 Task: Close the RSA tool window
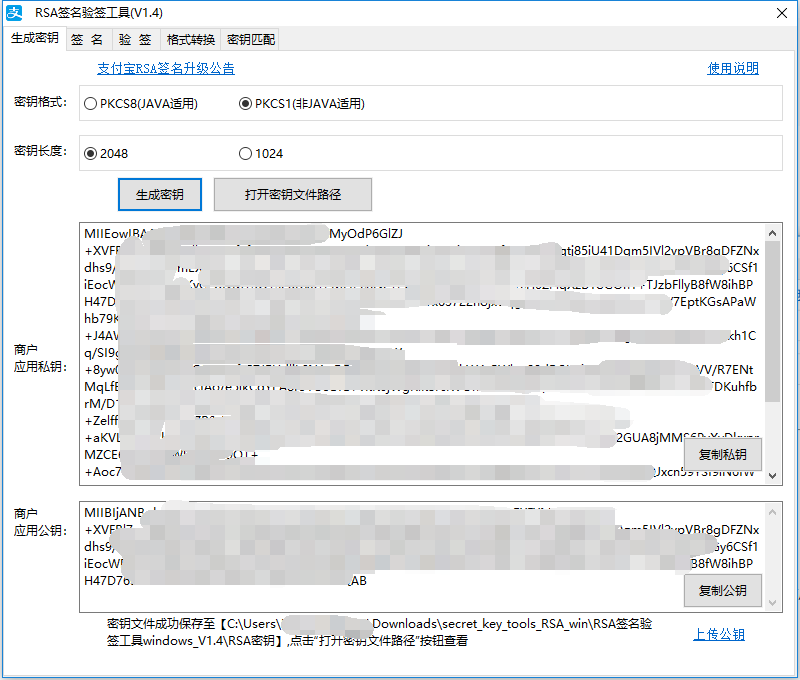click(779, 13)
